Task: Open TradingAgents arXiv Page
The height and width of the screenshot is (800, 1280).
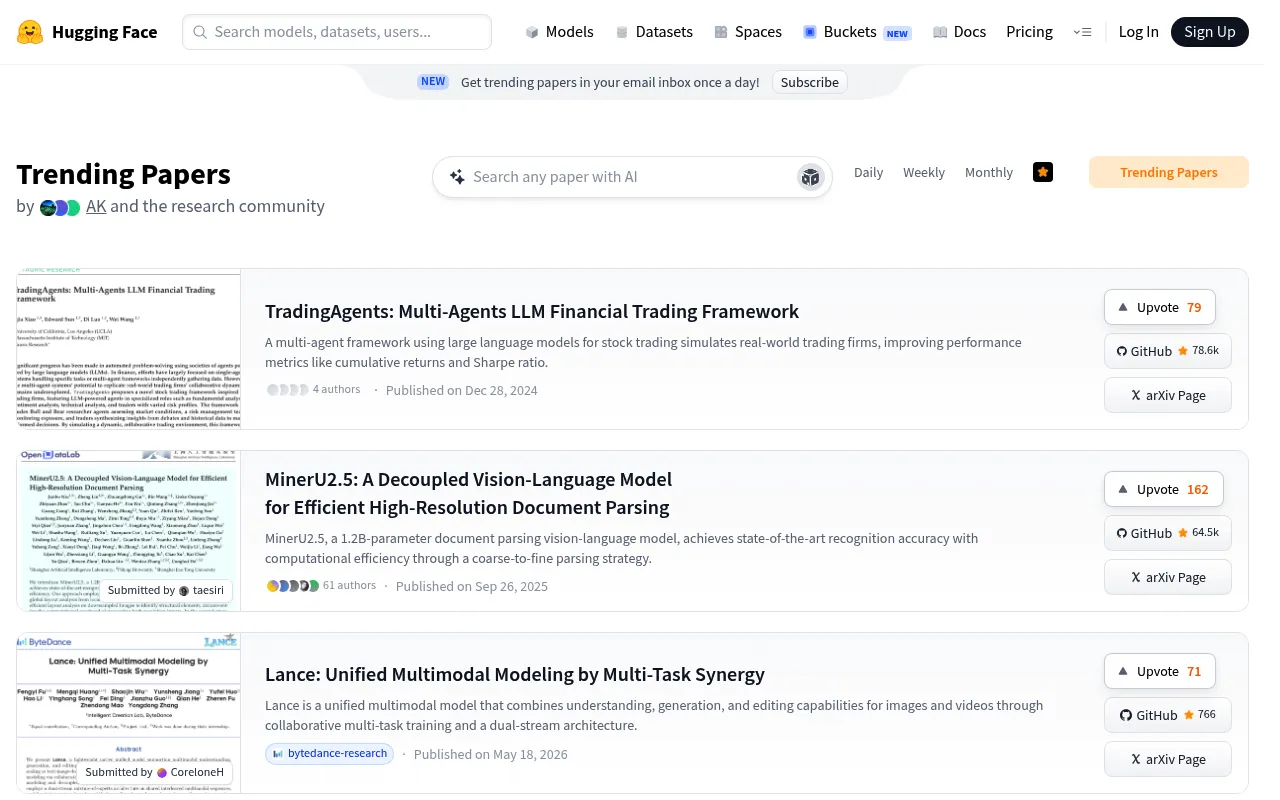Action: click(1168, 395)
